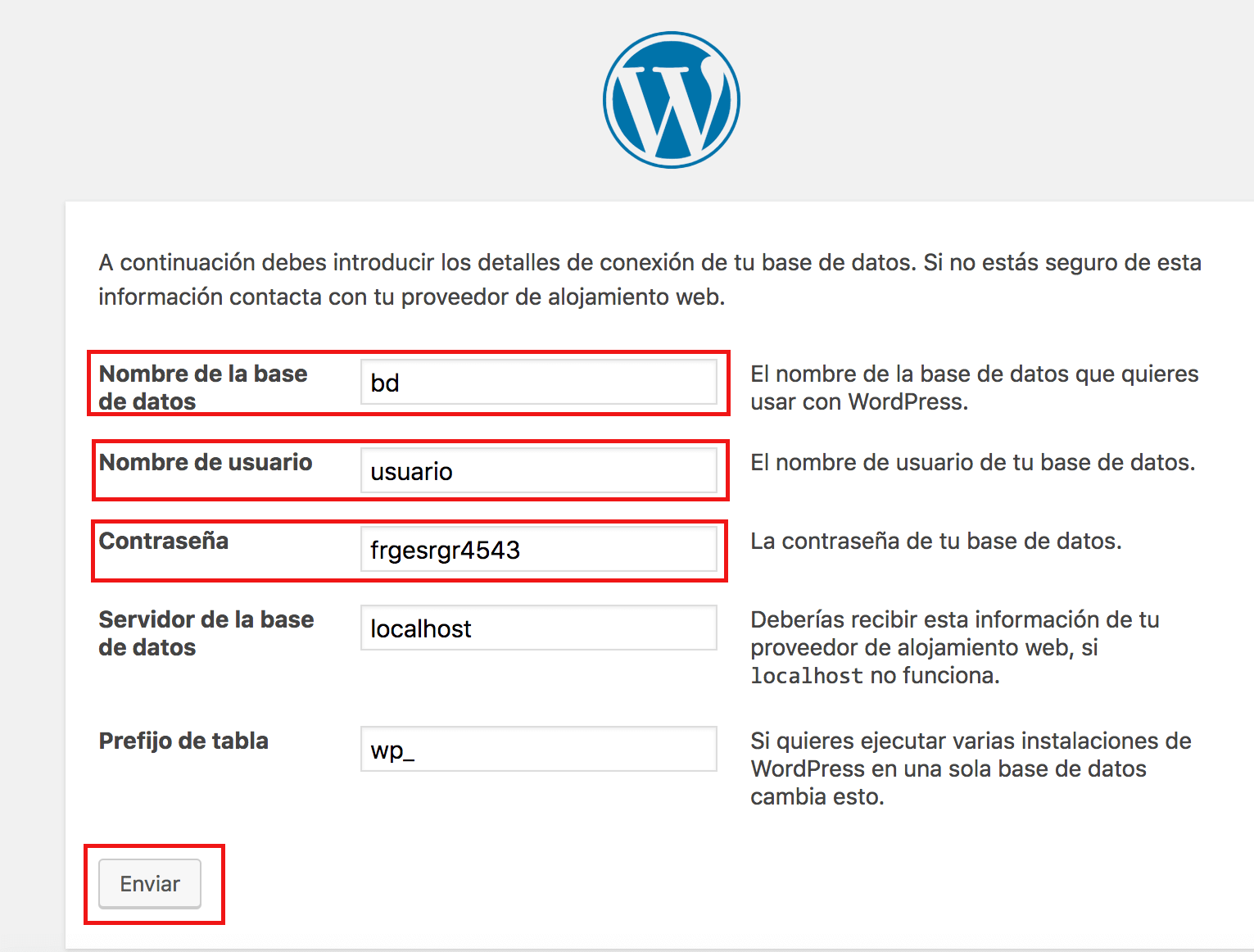Click the database server field showing 'localhost'
This screenshot has height=952, width=1254.
[538, 628]
